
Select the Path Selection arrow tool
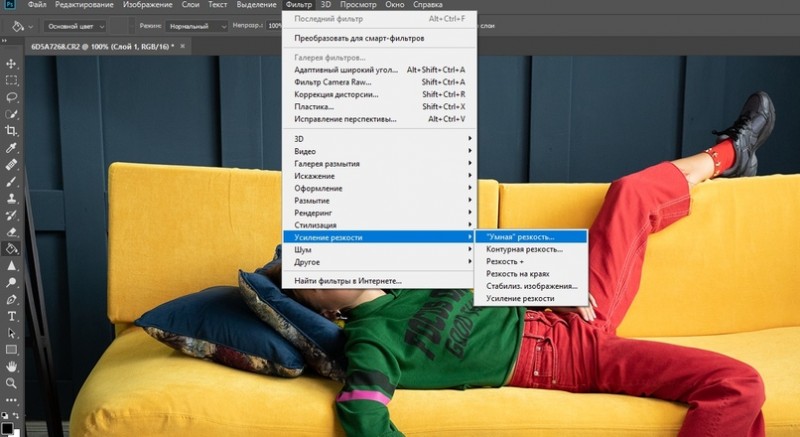(x=11, y=333)
